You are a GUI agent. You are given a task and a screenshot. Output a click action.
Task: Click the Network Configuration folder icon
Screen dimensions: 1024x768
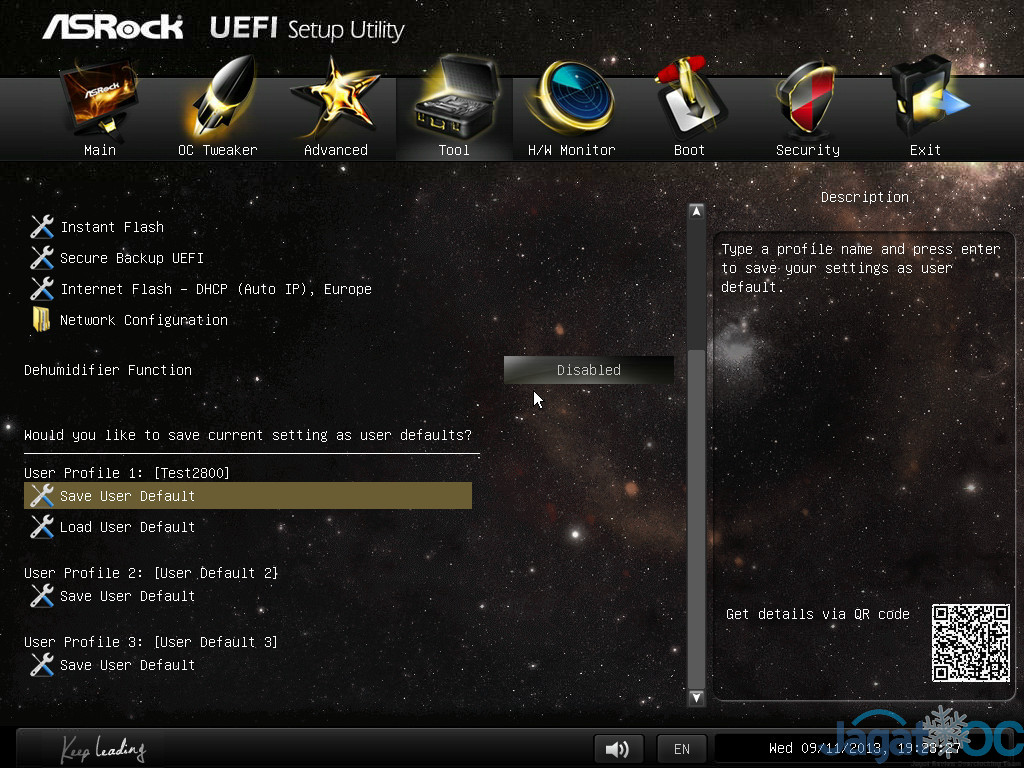(x=42, y=320)
